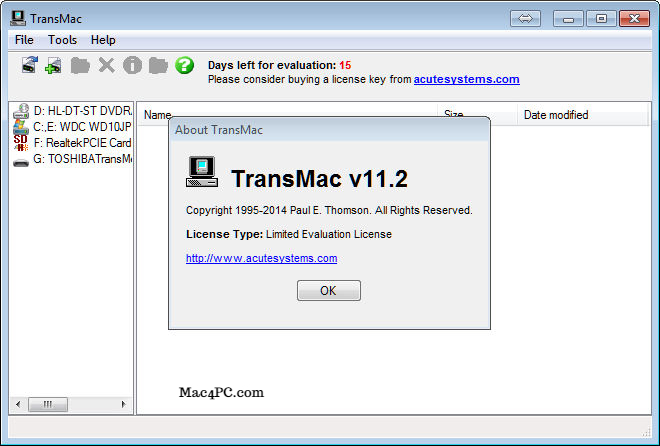Click OK in the About TransMac dialog
Image resolution: width=660 pixels, height=446 pixels.
[x=329, y=291]
